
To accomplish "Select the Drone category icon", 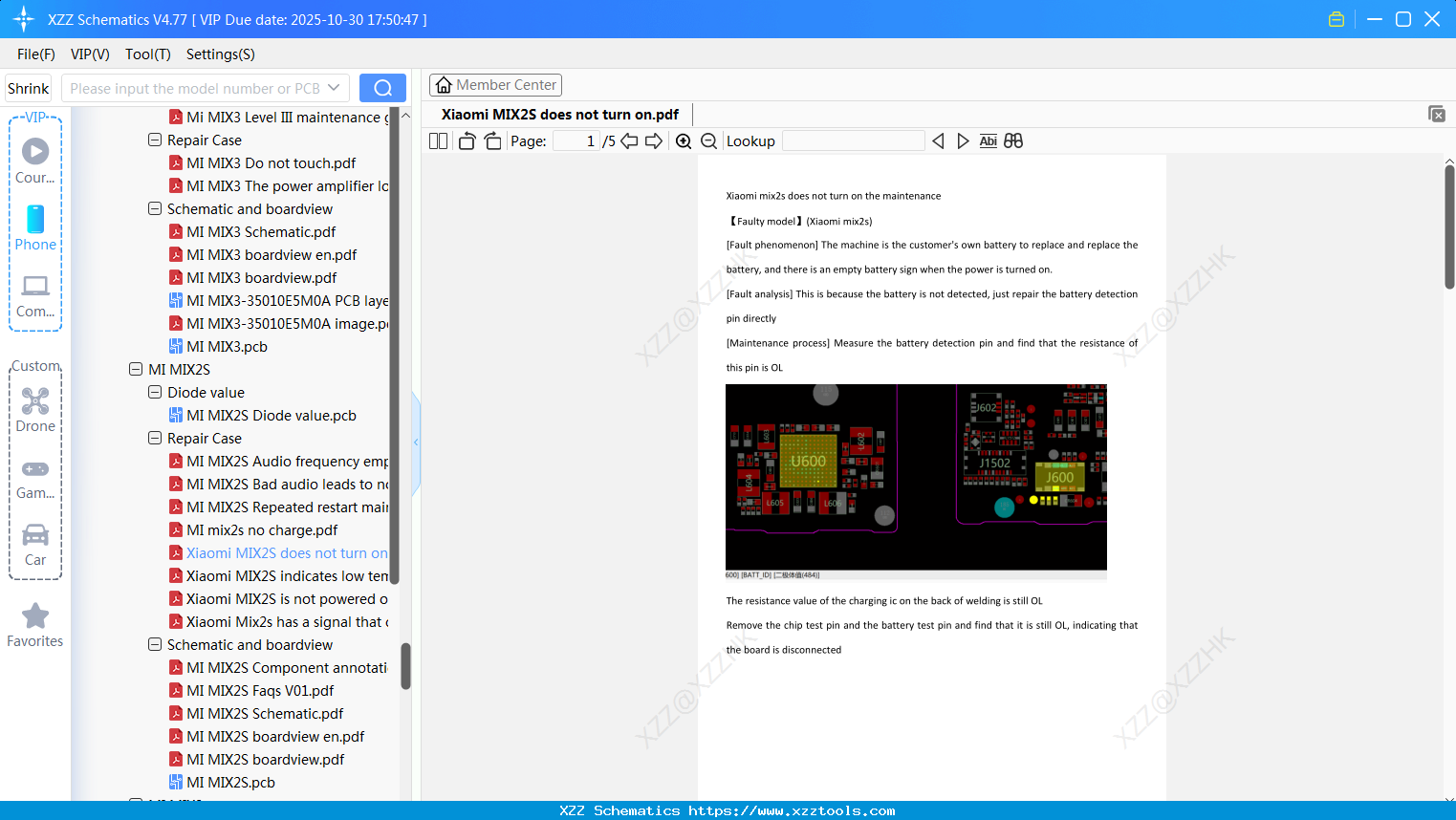I will (x=35, y=410).
